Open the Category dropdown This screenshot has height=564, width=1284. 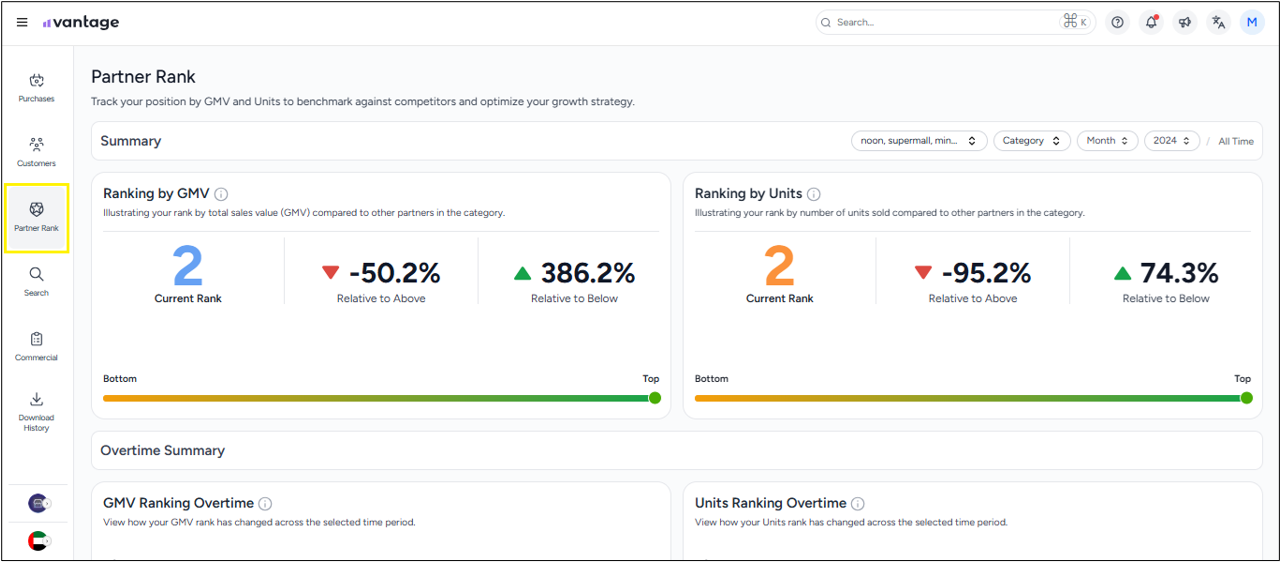click(1031, 142)
